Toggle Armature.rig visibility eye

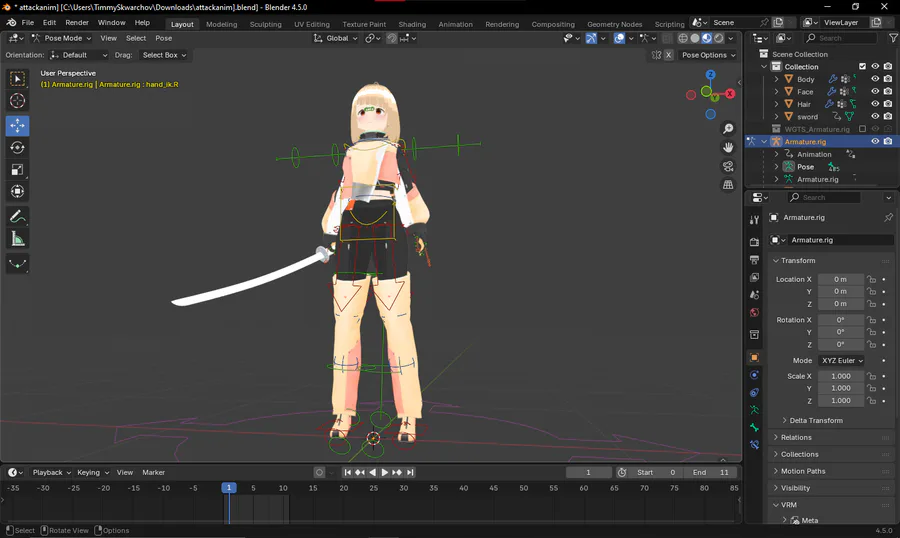[875, 141]
